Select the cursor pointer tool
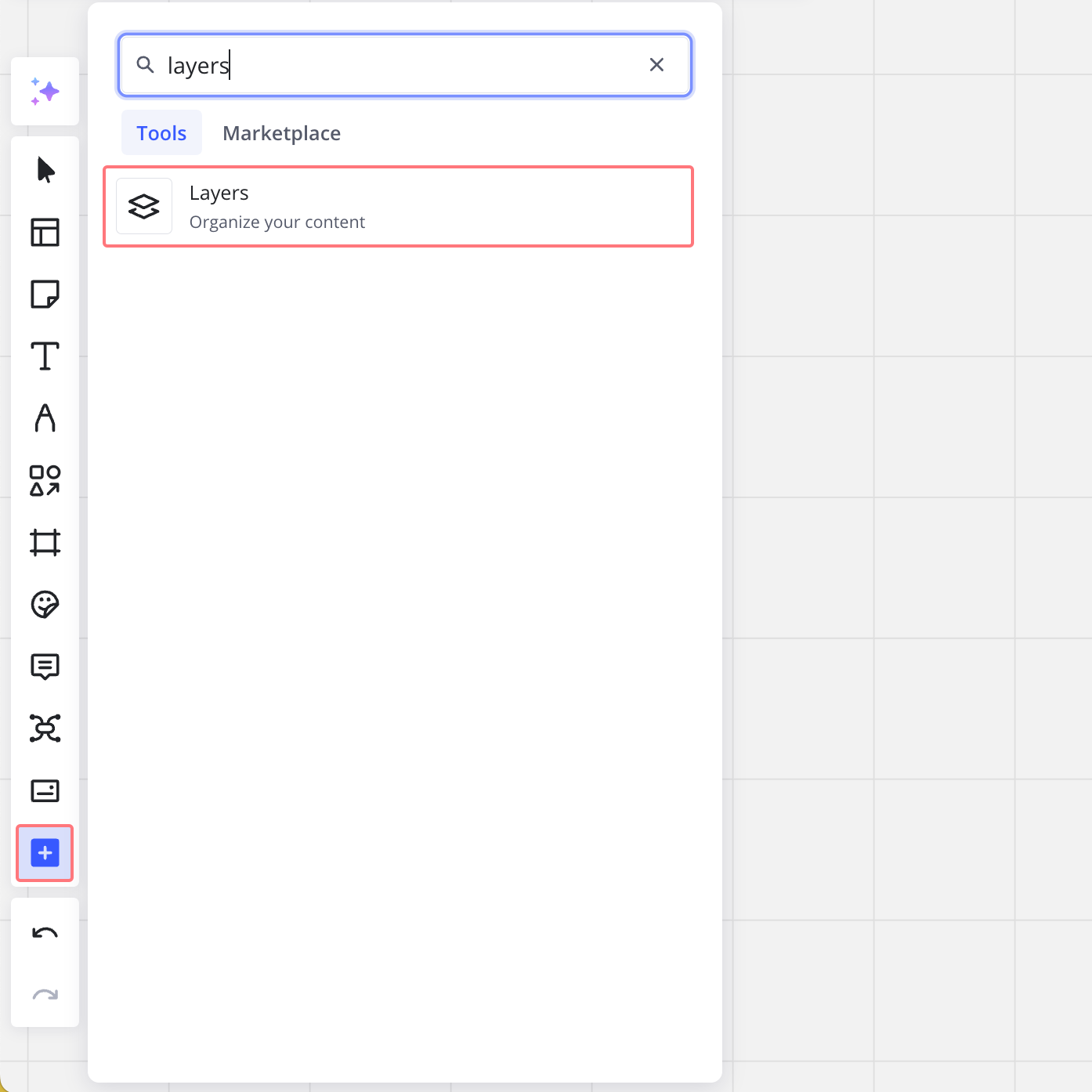The height and width of the screenshot is (1092, 1092). coord(45,170)
